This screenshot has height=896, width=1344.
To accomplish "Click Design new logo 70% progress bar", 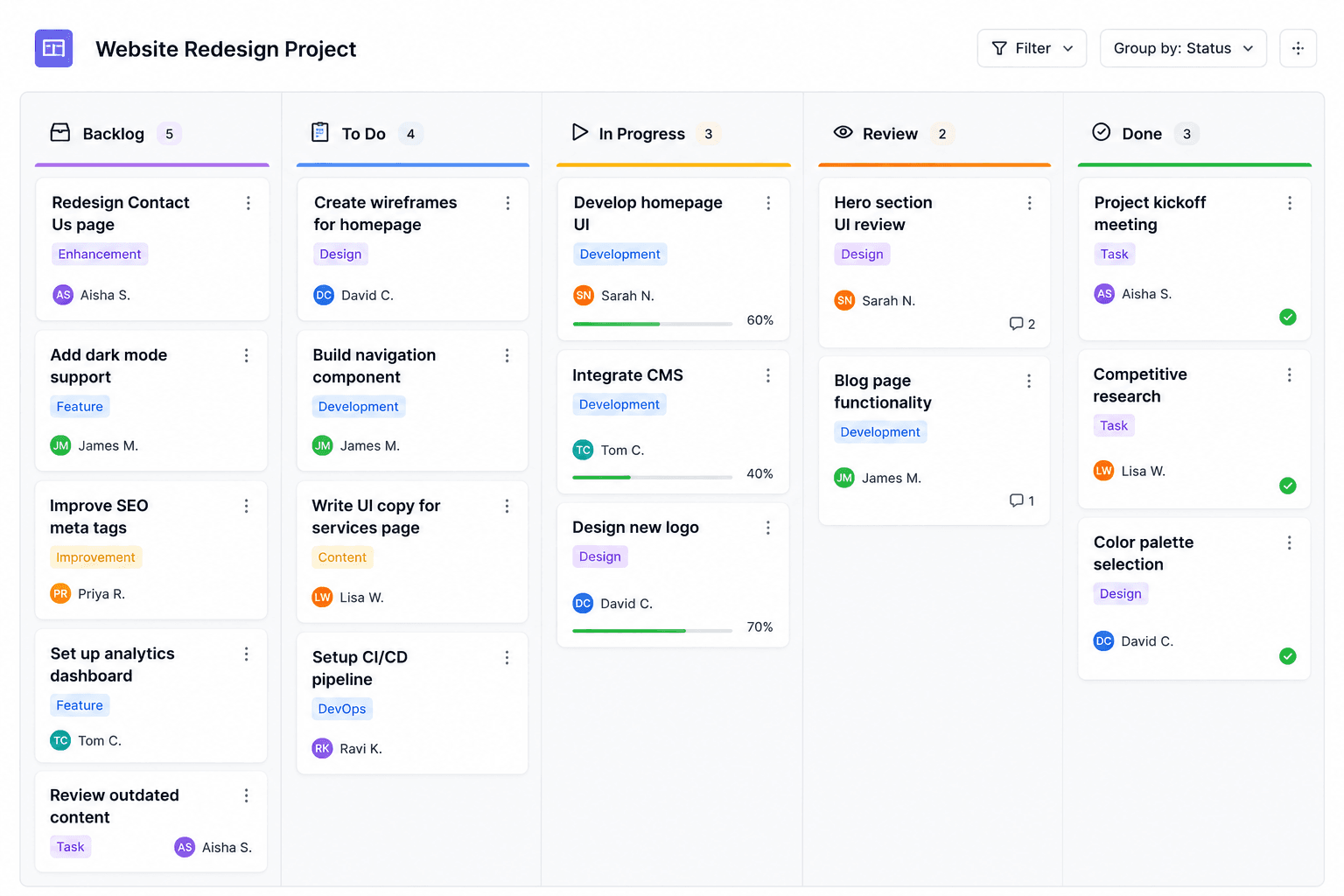I will [653, 630].
